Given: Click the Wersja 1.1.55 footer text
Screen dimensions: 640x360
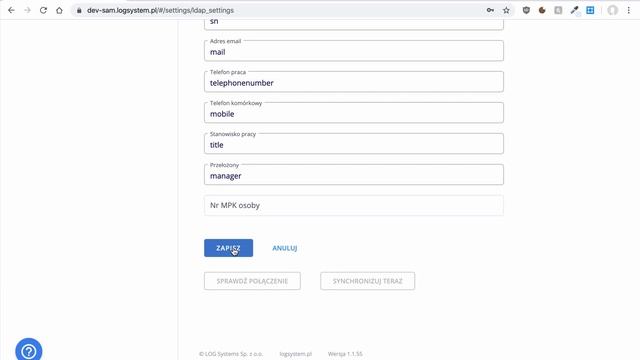Looking at the screenshot, I should tap(345, 354).
